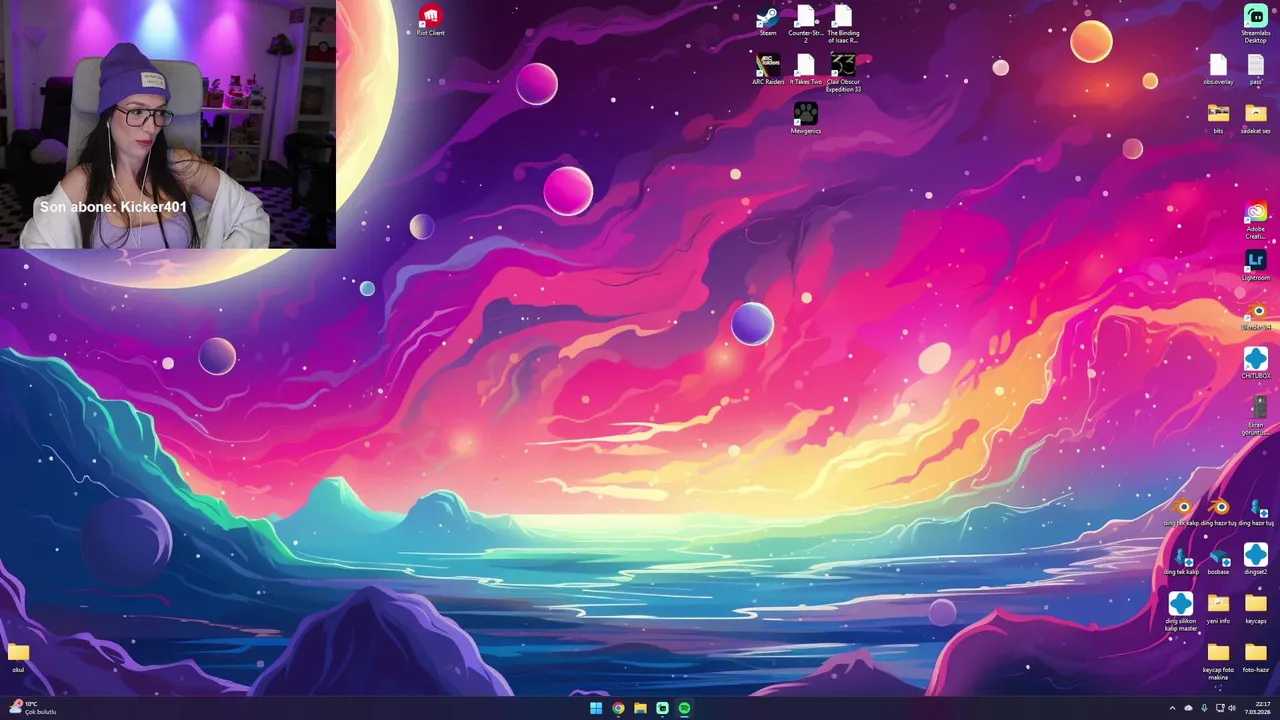Select the Counter-Strike 2 shortcut
This screenshot has height=720, width=1280.
805,23
